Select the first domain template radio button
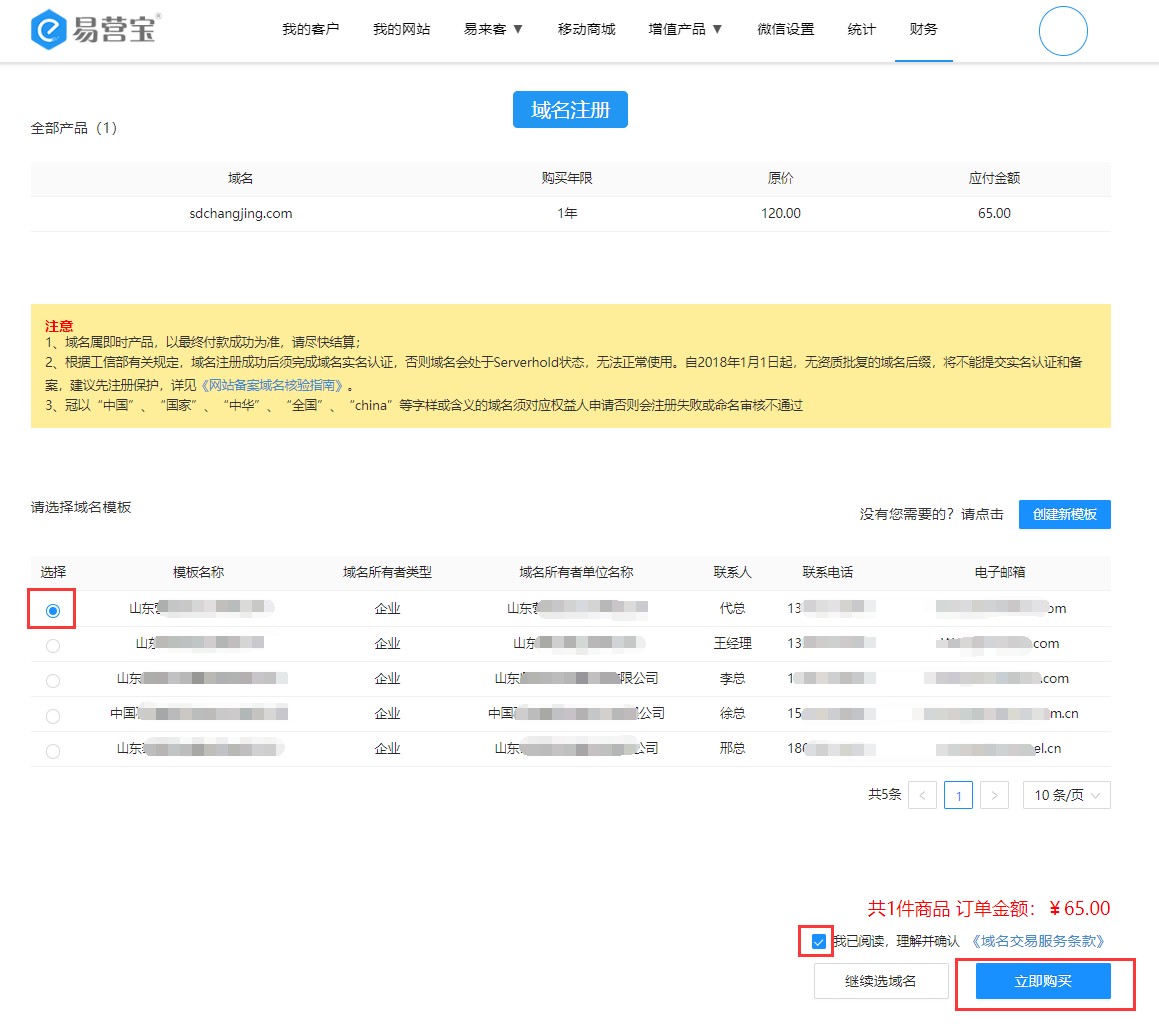 (53, 610)
